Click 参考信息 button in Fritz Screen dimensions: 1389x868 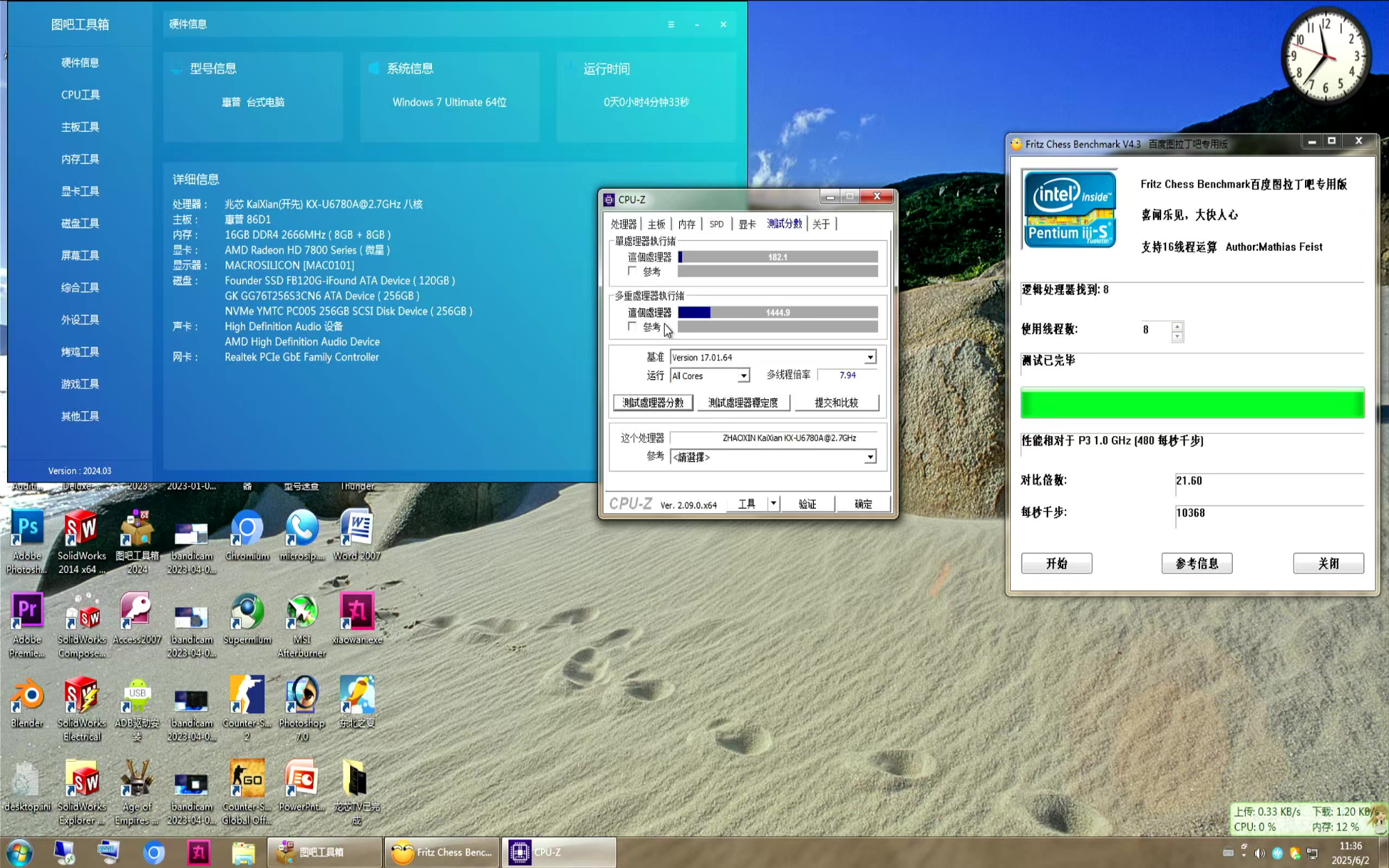pos(1197,563)
